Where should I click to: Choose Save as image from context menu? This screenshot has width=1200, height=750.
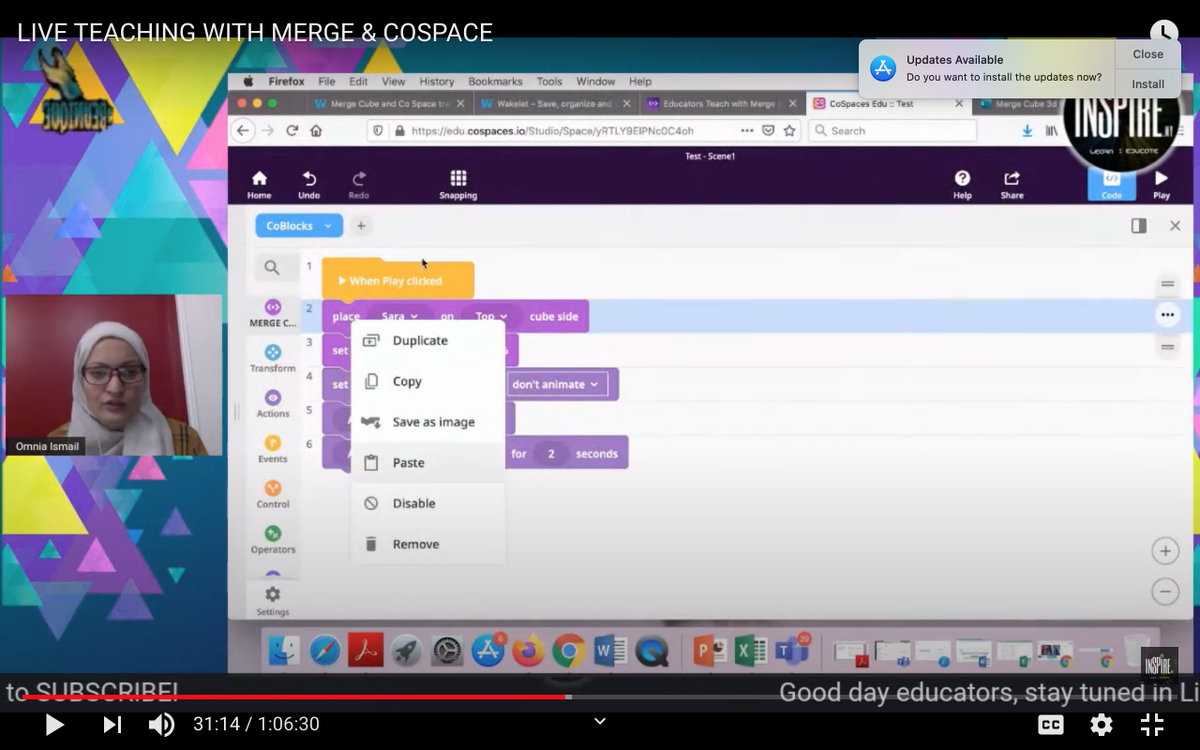(x=428, y=422)
